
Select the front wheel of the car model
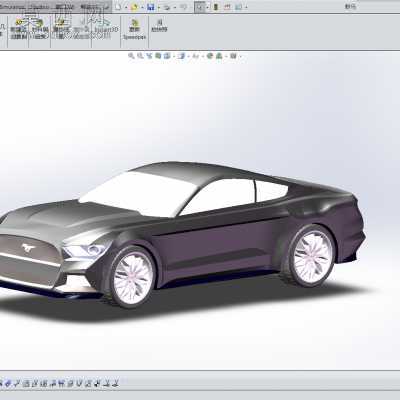point(133,277)
